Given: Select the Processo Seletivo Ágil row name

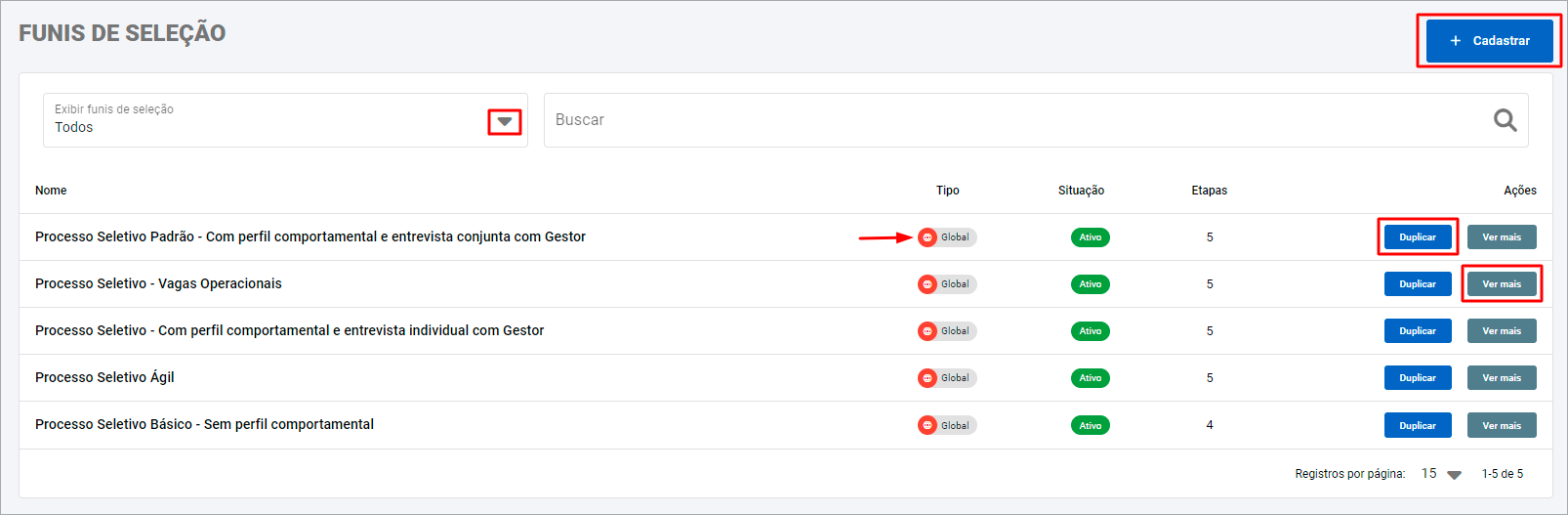Looking at the screenshot, I should click(104, 378).
